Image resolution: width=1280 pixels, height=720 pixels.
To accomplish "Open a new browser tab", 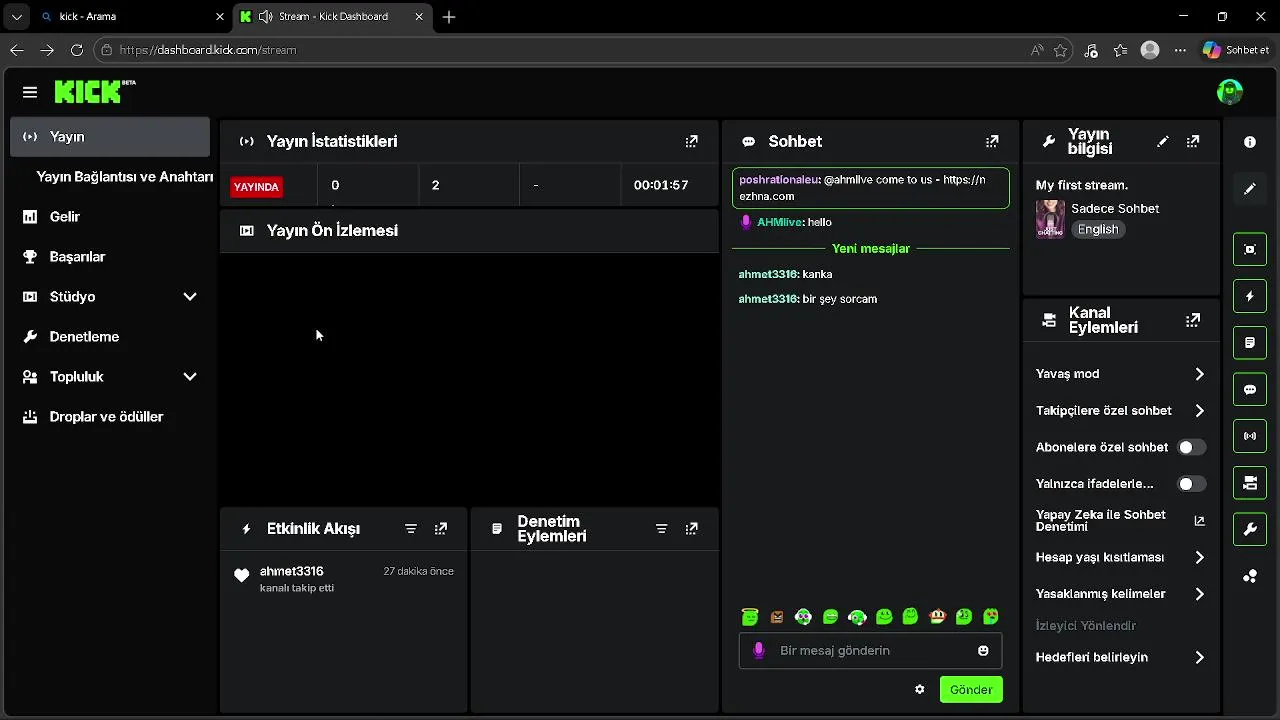I will click(449, 17).
